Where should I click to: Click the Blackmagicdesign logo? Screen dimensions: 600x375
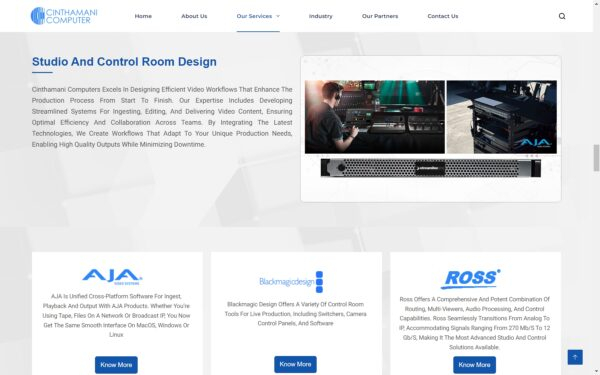pyautogui.click(x=291, y=282)
